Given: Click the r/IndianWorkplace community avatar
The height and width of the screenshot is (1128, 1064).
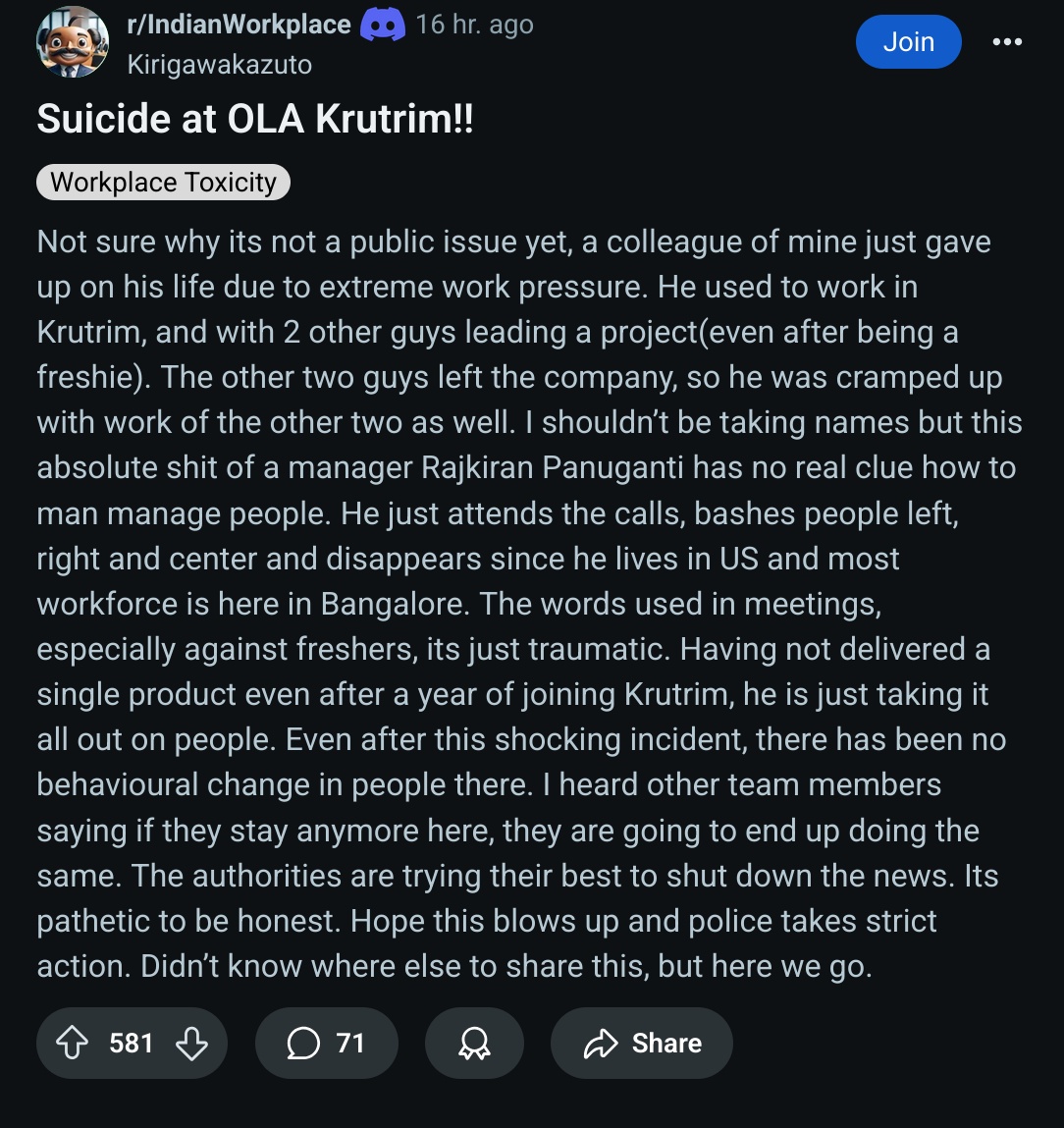Looking at the screenshot, I should coord(72,41).
